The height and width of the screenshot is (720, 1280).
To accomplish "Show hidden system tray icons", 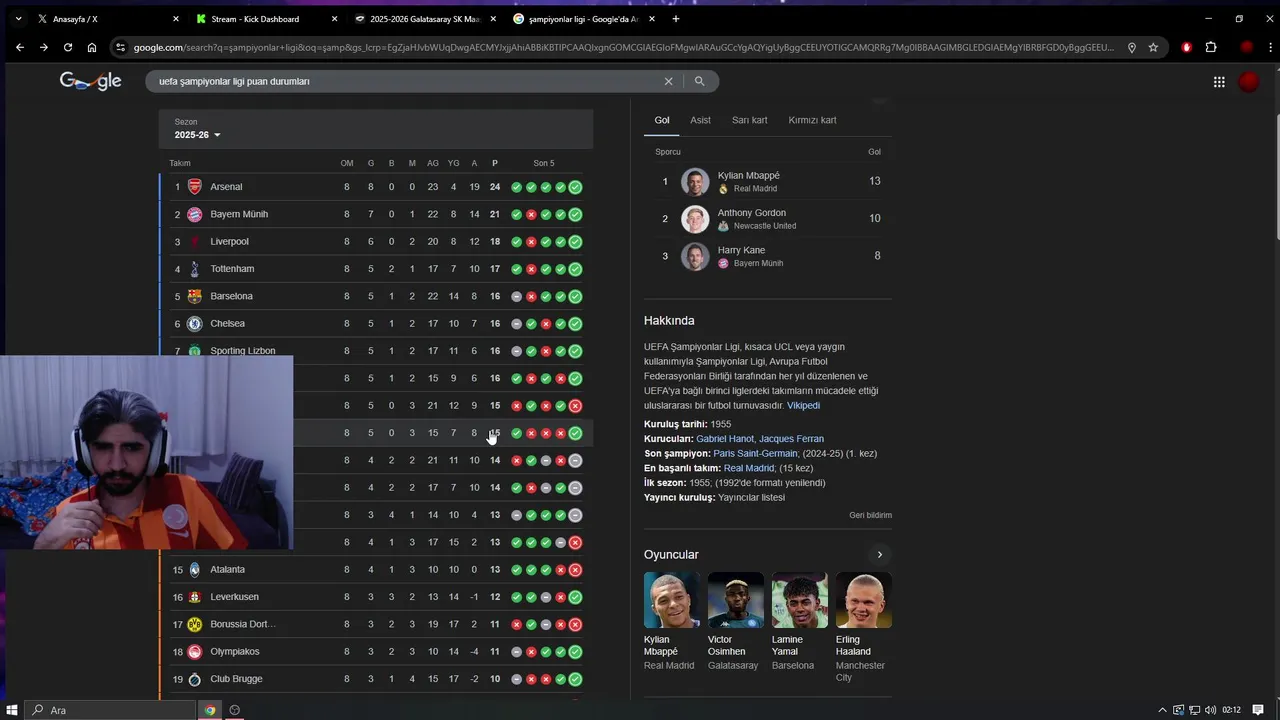I will tap(1162, 710).
